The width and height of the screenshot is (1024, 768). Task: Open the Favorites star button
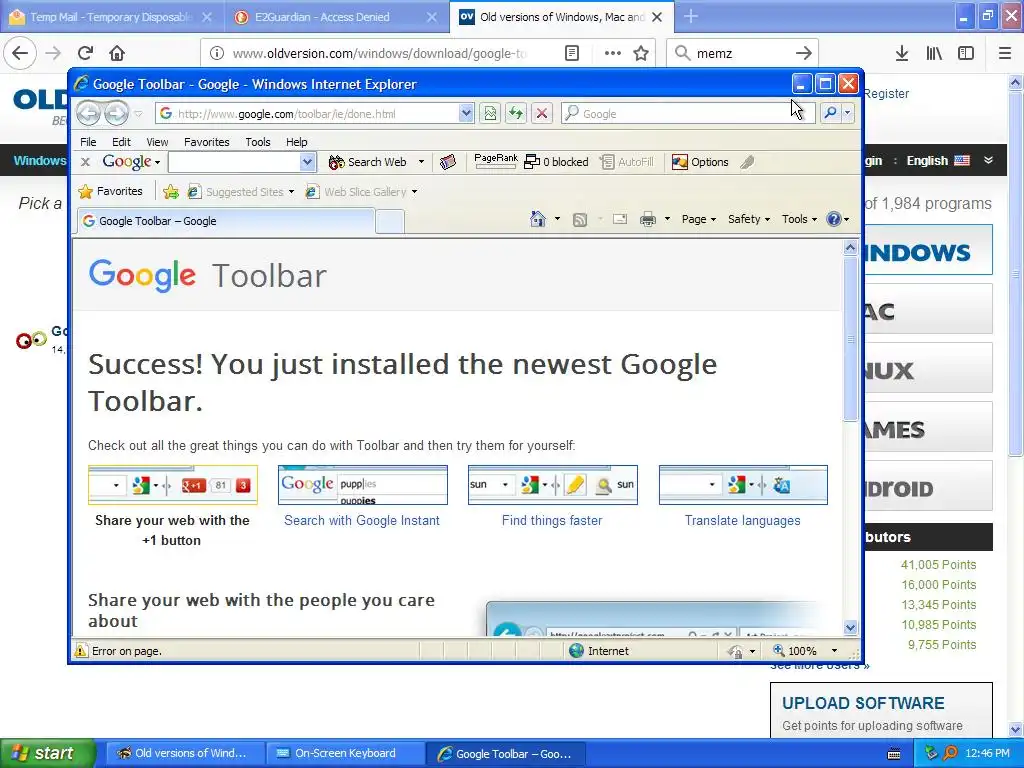tap(110, 191)
